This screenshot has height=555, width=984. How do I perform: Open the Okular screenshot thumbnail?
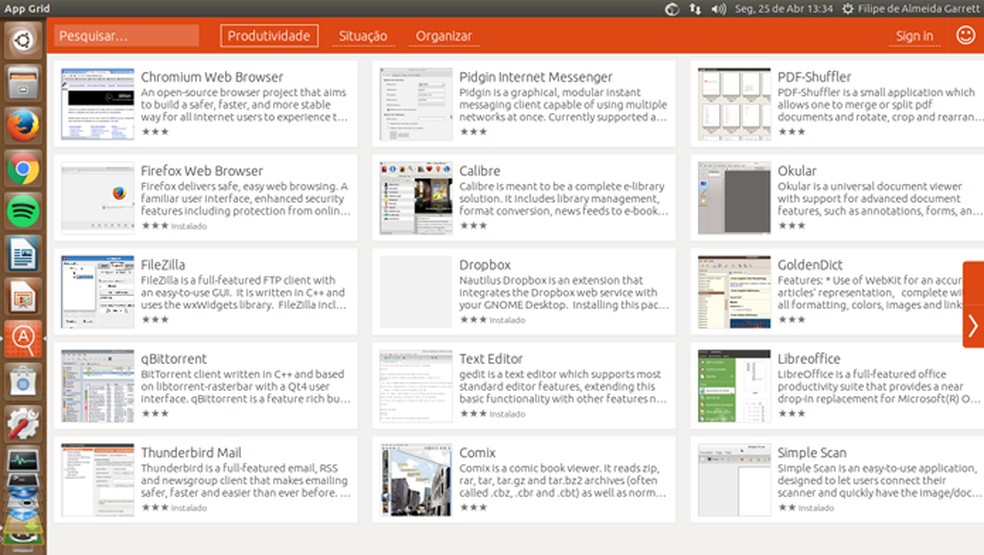coord(734,198)
